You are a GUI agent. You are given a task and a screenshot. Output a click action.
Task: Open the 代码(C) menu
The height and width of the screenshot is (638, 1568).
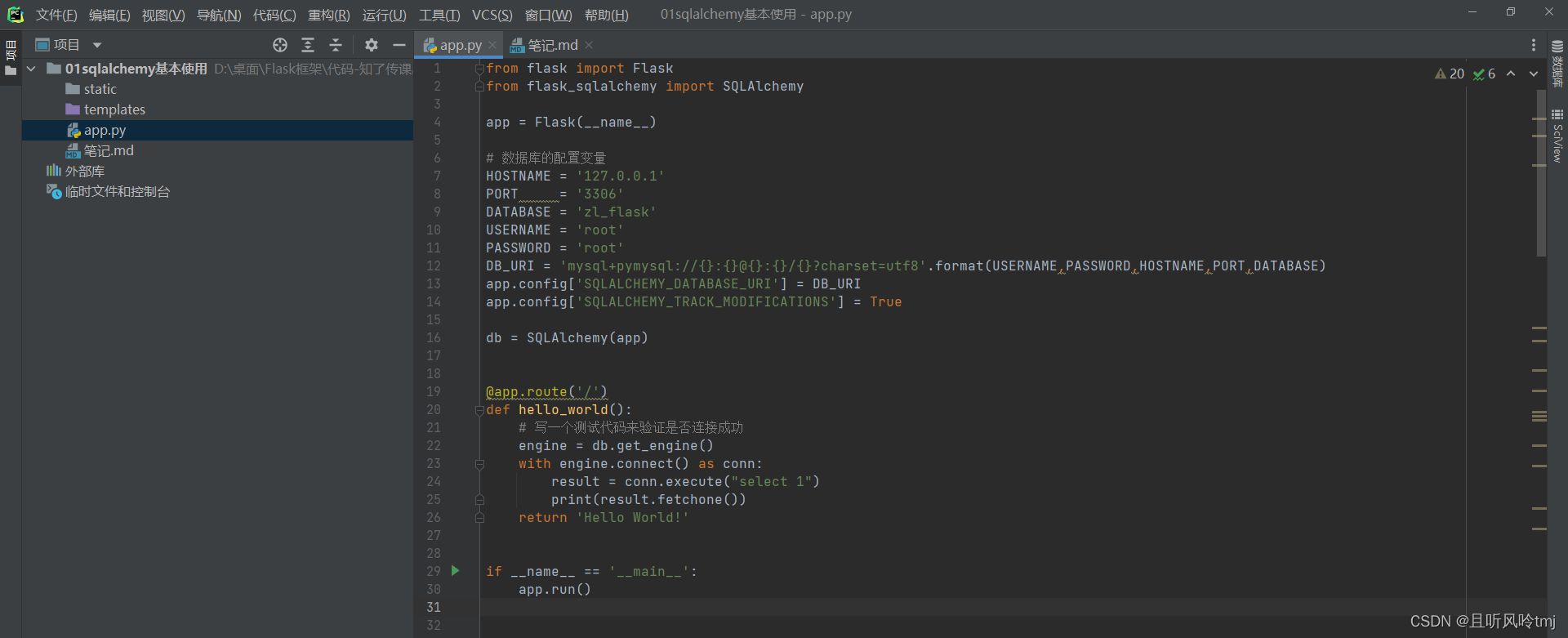(x=274, y=15)
